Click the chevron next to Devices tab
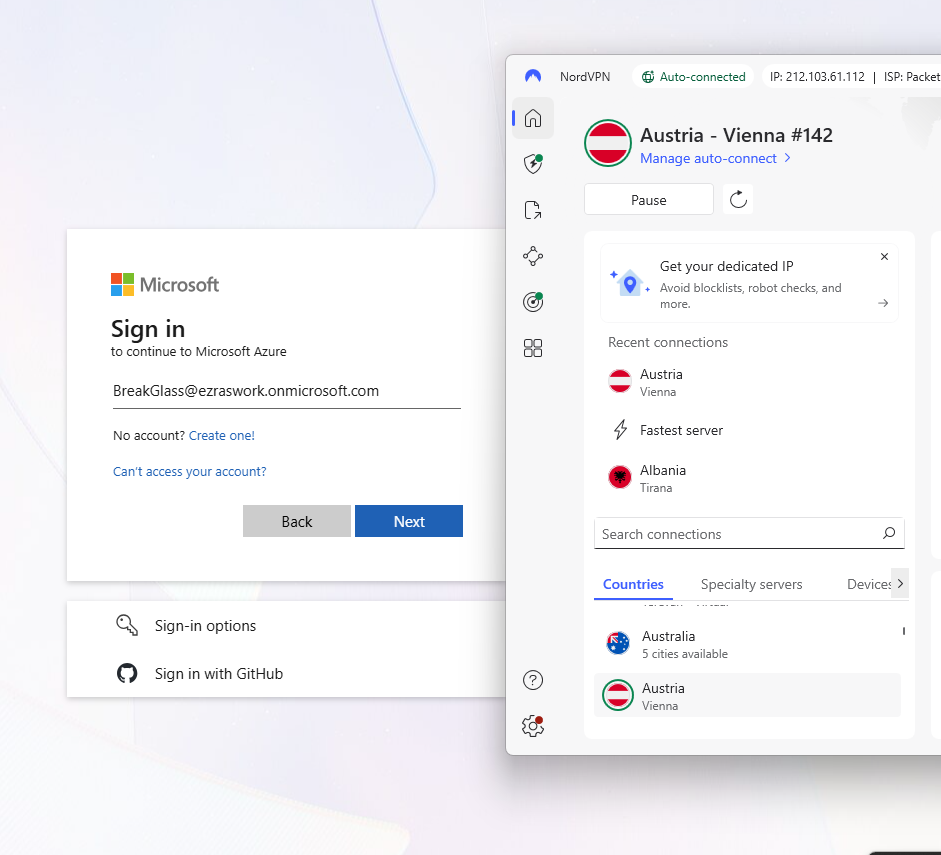Screen dimensions: 941x855 899,583
